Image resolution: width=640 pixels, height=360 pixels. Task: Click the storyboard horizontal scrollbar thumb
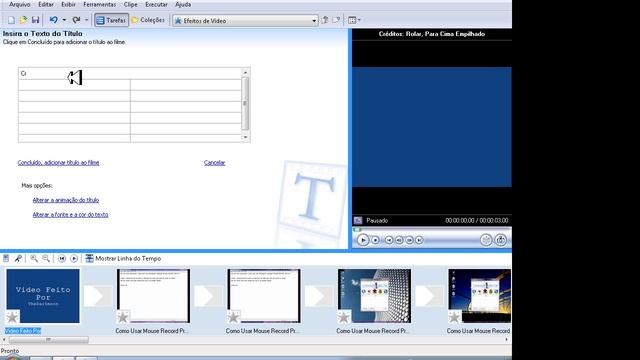tap(49, 340)
